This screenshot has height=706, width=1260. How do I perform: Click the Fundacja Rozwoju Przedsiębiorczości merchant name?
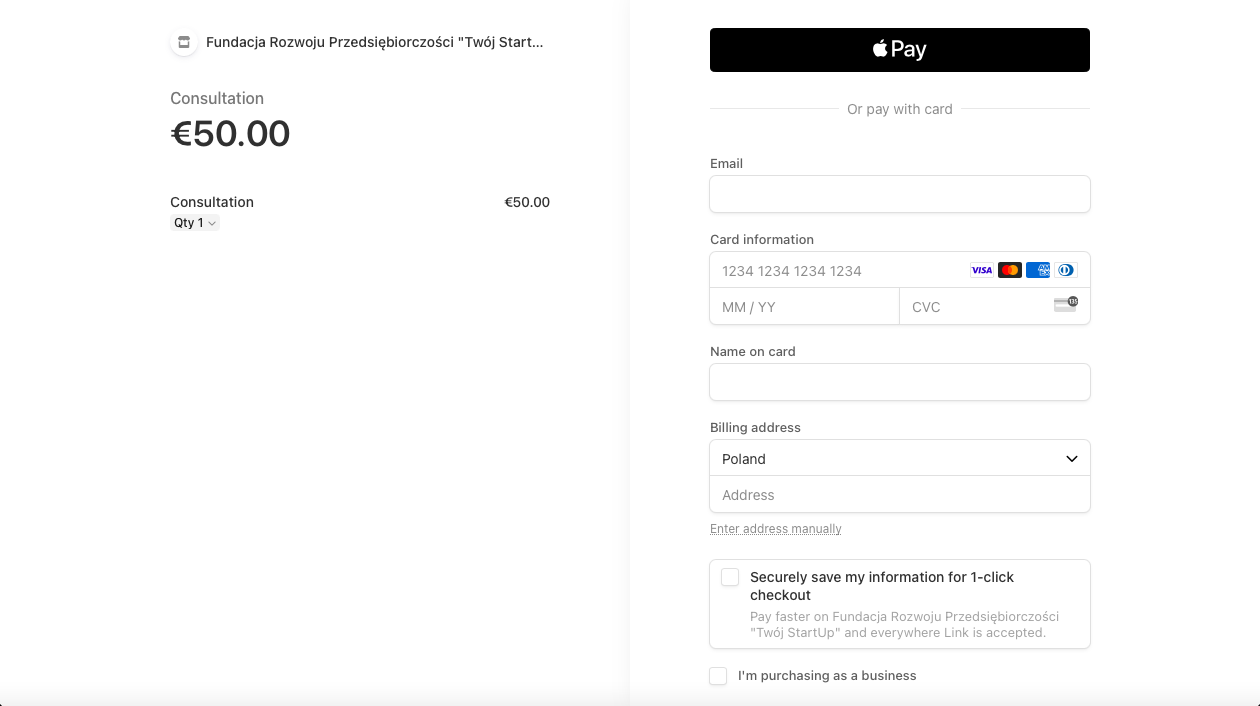[374, 42]
